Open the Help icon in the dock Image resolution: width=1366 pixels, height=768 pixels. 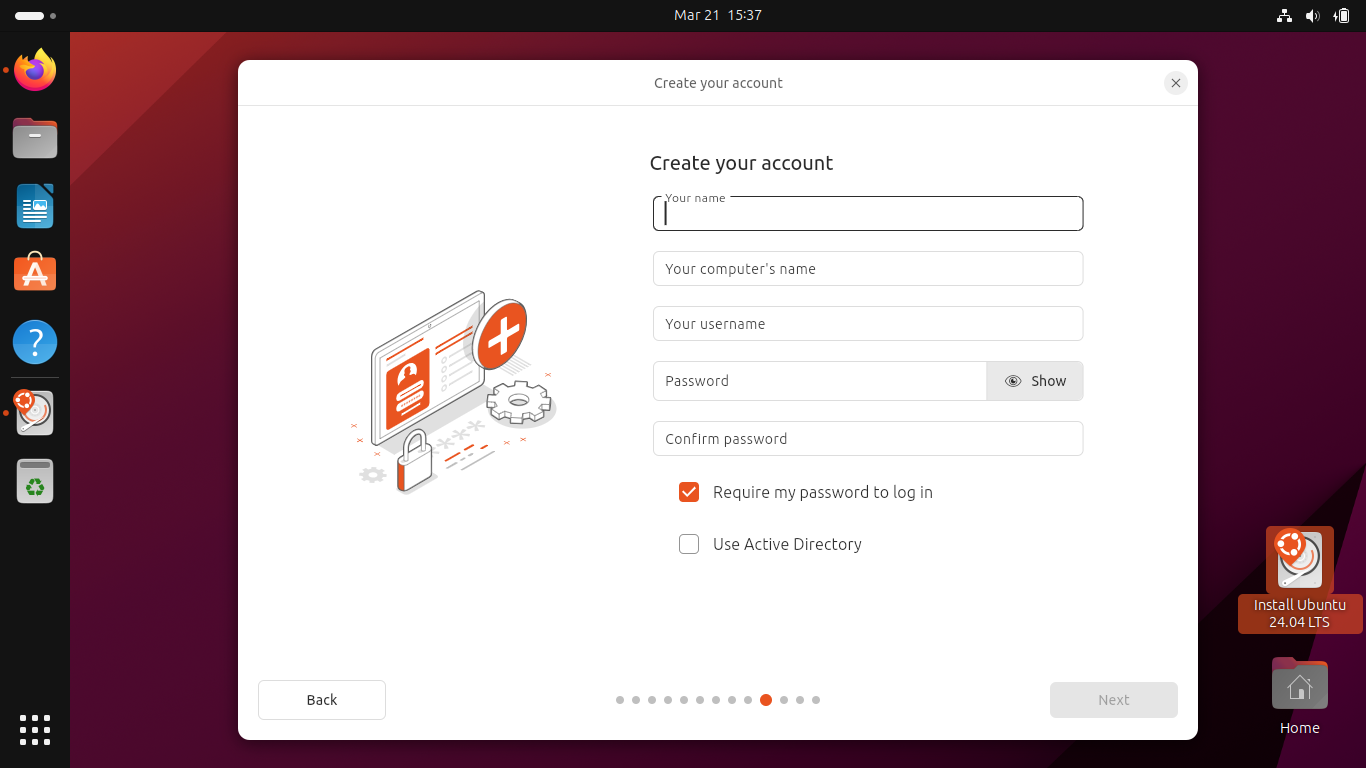pyautogui.click(x=35, y=342)
